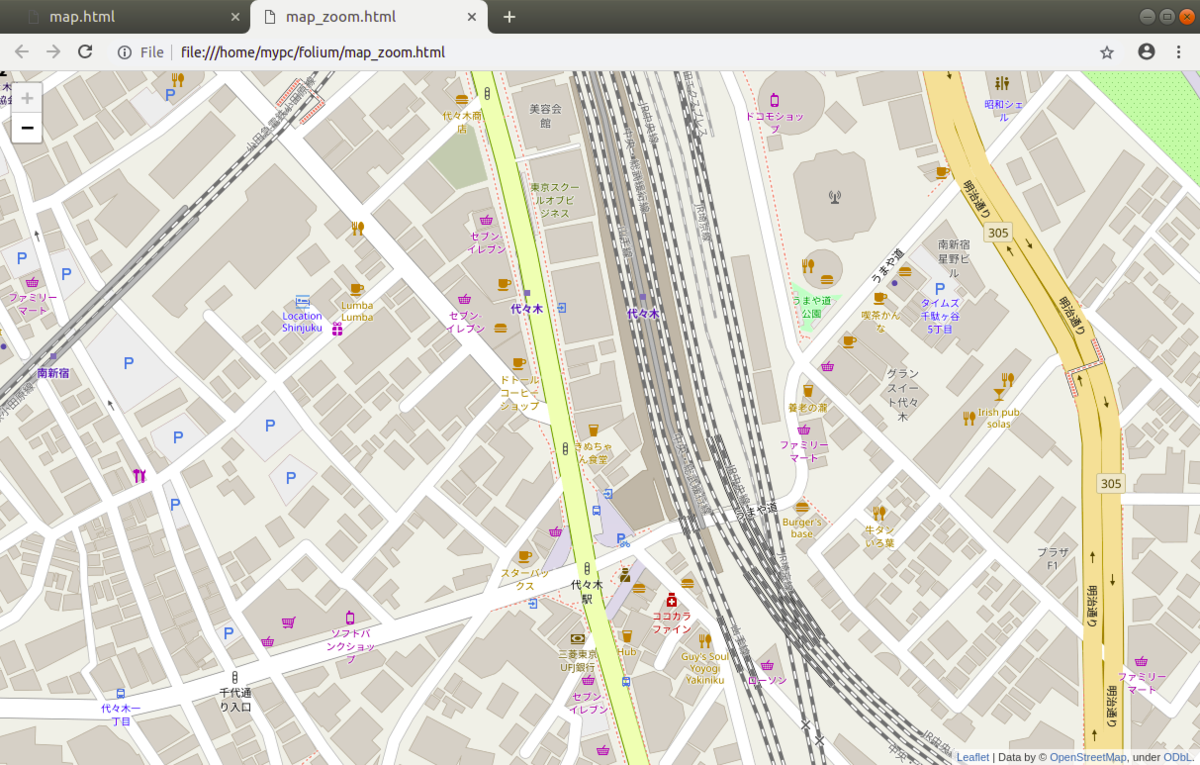
Task: Click the ローソン convenience store icon
Action: (x=767, y=666)
